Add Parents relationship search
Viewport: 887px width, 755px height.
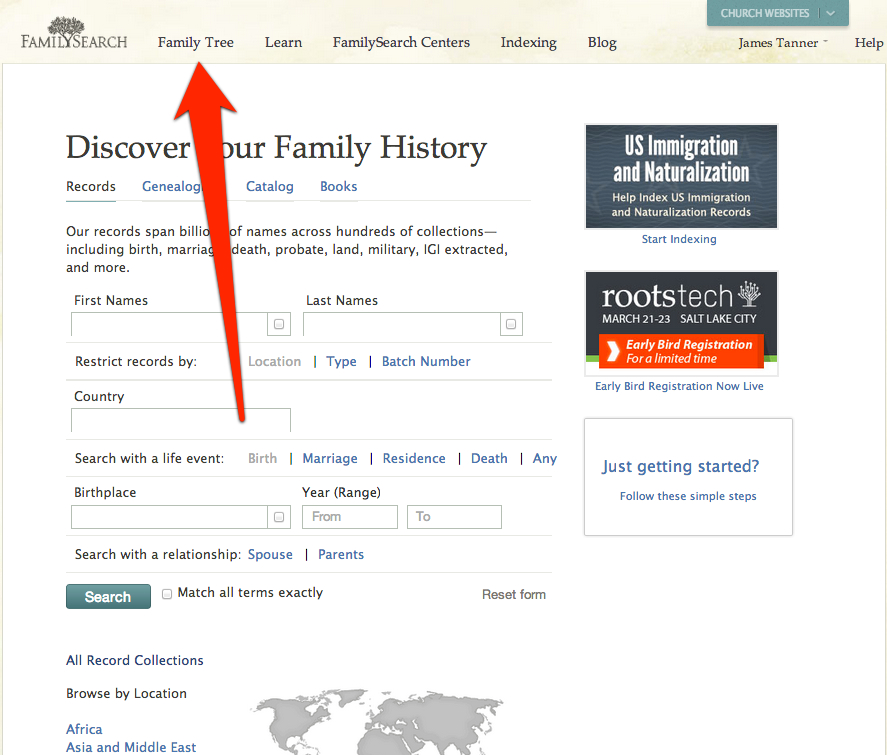pyautogui.click(x=341, y=554)
